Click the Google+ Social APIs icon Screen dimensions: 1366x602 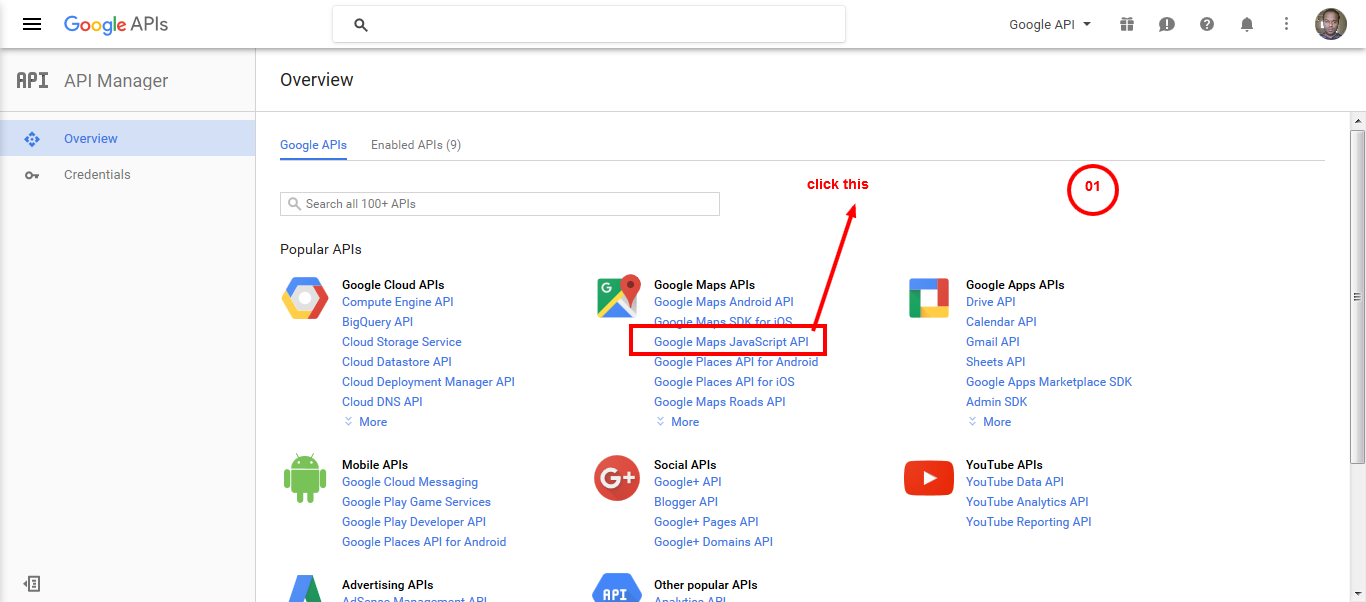[x=617, y=478]
